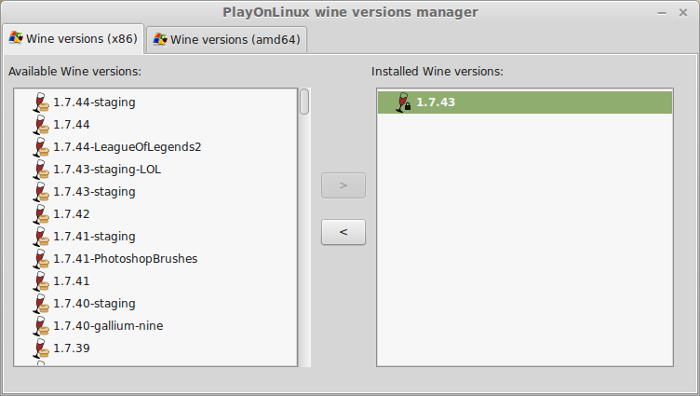Viewport: 700px width, 396px height.
Task: Select the 1.7.44 available version text
Action: click(71, 125)
